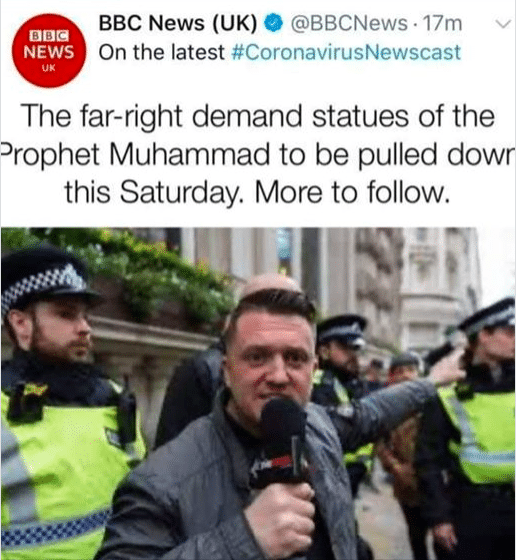Viewport: 516px width, 560px height.
Task: Click the white NEWS lettering inside the avatar
Action: [x=49, y=52]
